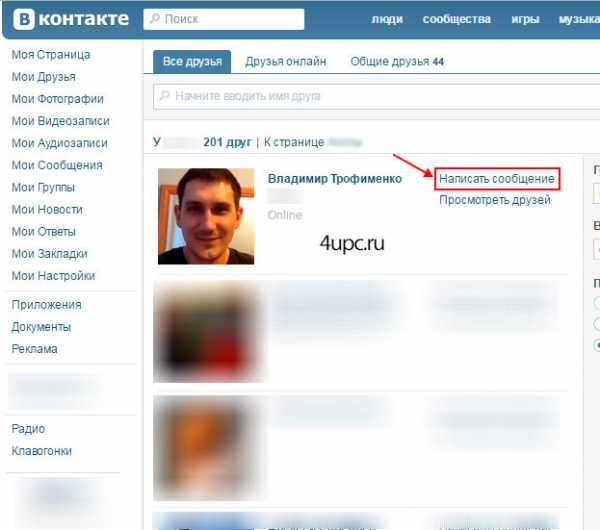600x530 pixels.
Task: Click the VKontakte logo
Action: [x=71, y=19]
